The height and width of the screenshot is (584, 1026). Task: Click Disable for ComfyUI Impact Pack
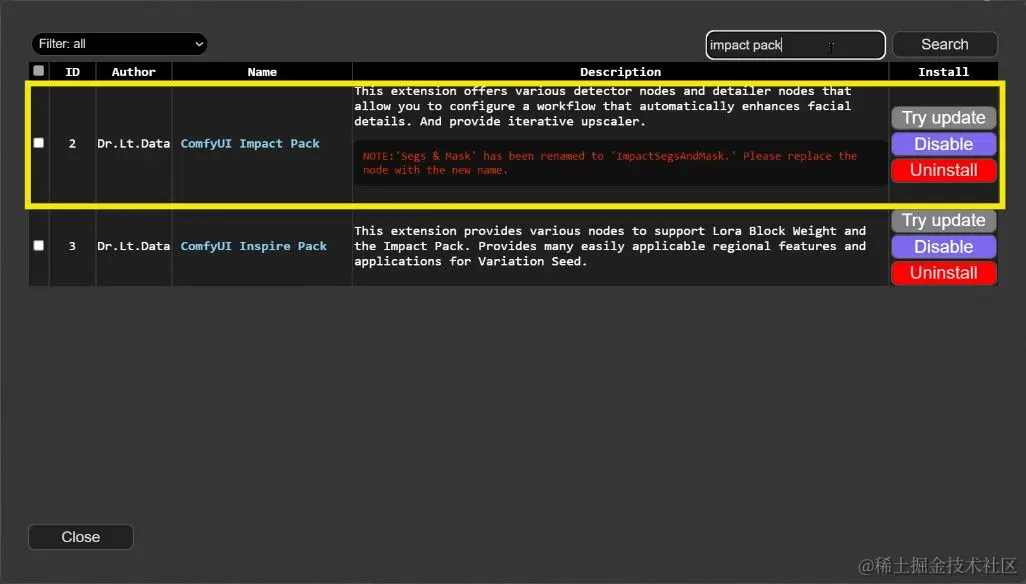[x=944, y=144]
